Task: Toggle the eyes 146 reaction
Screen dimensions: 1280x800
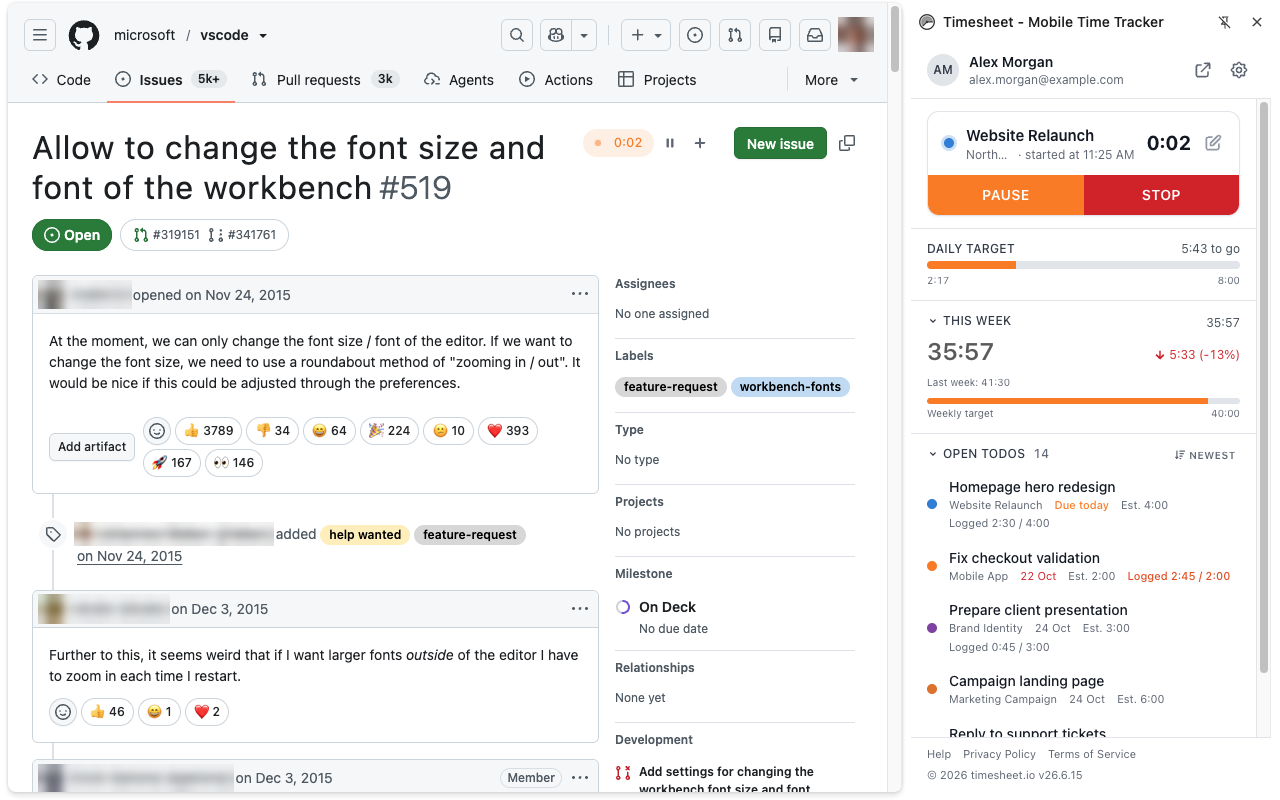Action: coord(234,463)
